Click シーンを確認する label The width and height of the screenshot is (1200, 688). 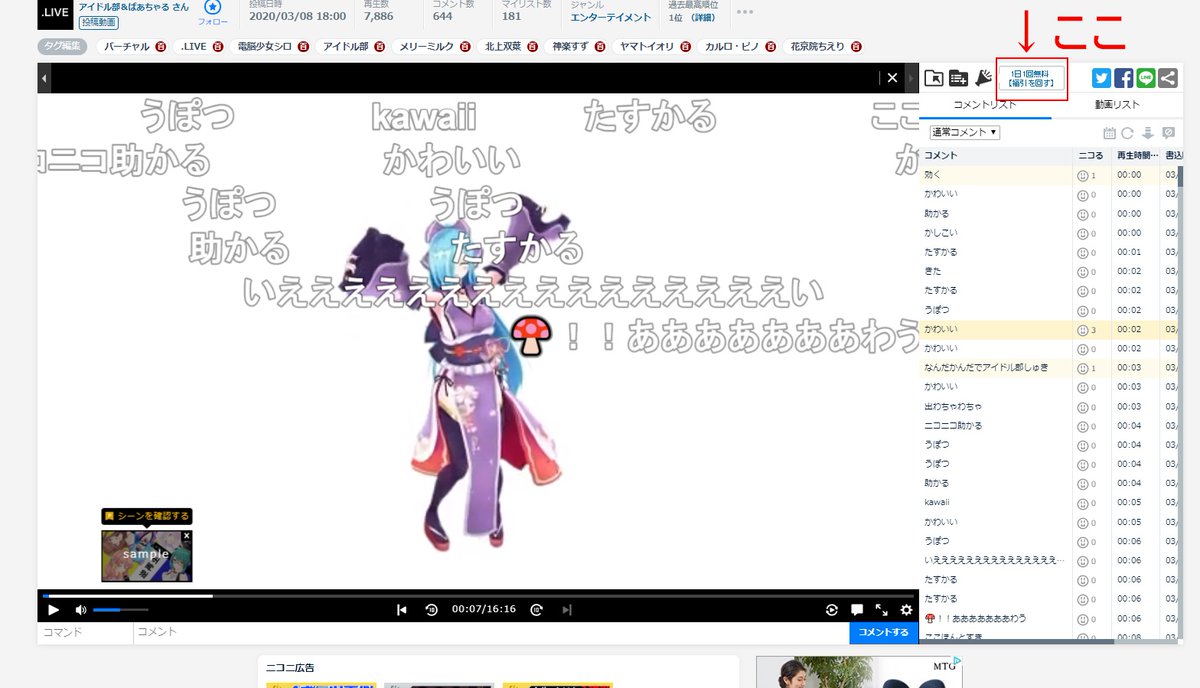coord(146,516)
